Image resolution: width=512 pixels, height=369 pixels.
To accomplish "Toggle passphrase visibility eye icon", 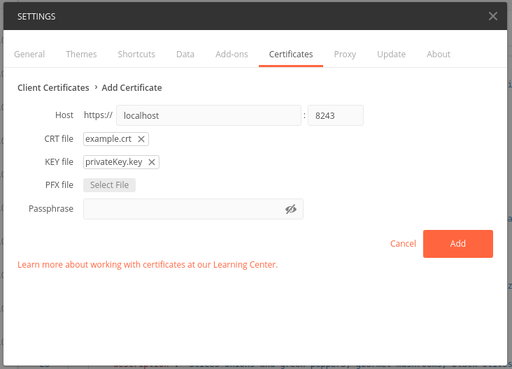I will tap(291, 209).
